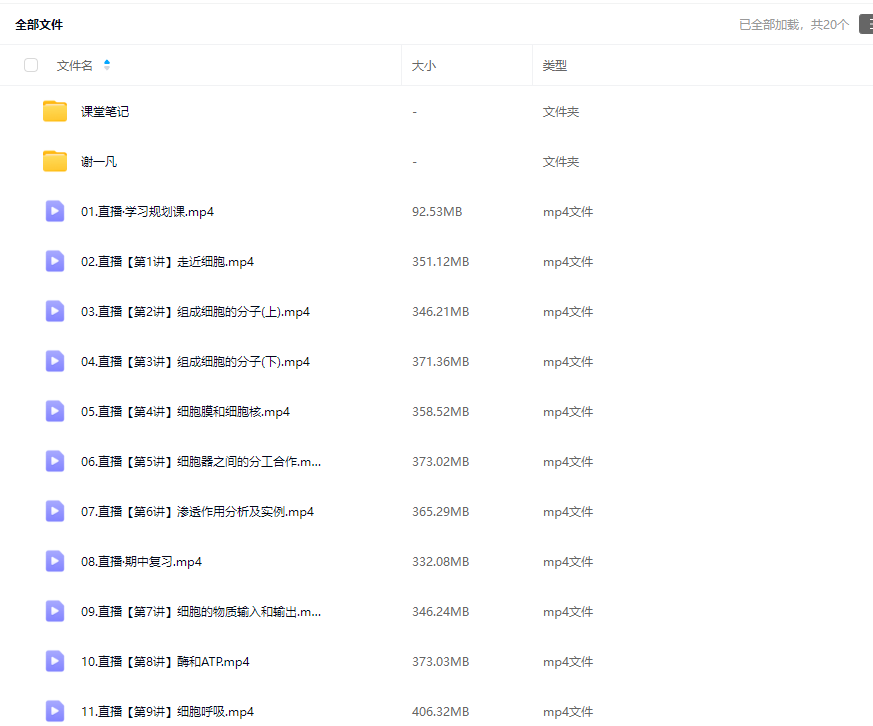
Task: Click the 全部文件 heading
Action: pos(39,24)
